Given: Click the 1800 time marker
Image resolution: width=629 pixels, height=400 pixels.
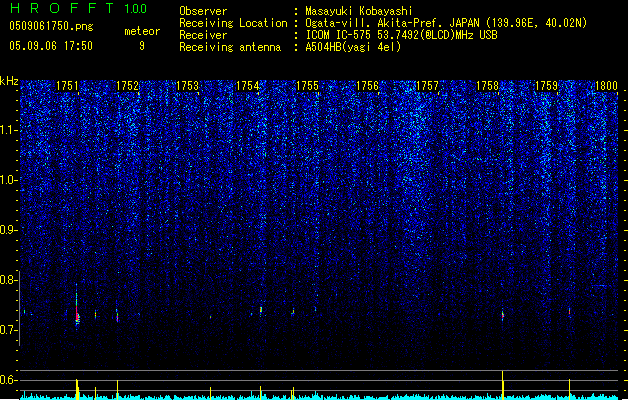Looking at the screenshot, I should click(606, 86).
